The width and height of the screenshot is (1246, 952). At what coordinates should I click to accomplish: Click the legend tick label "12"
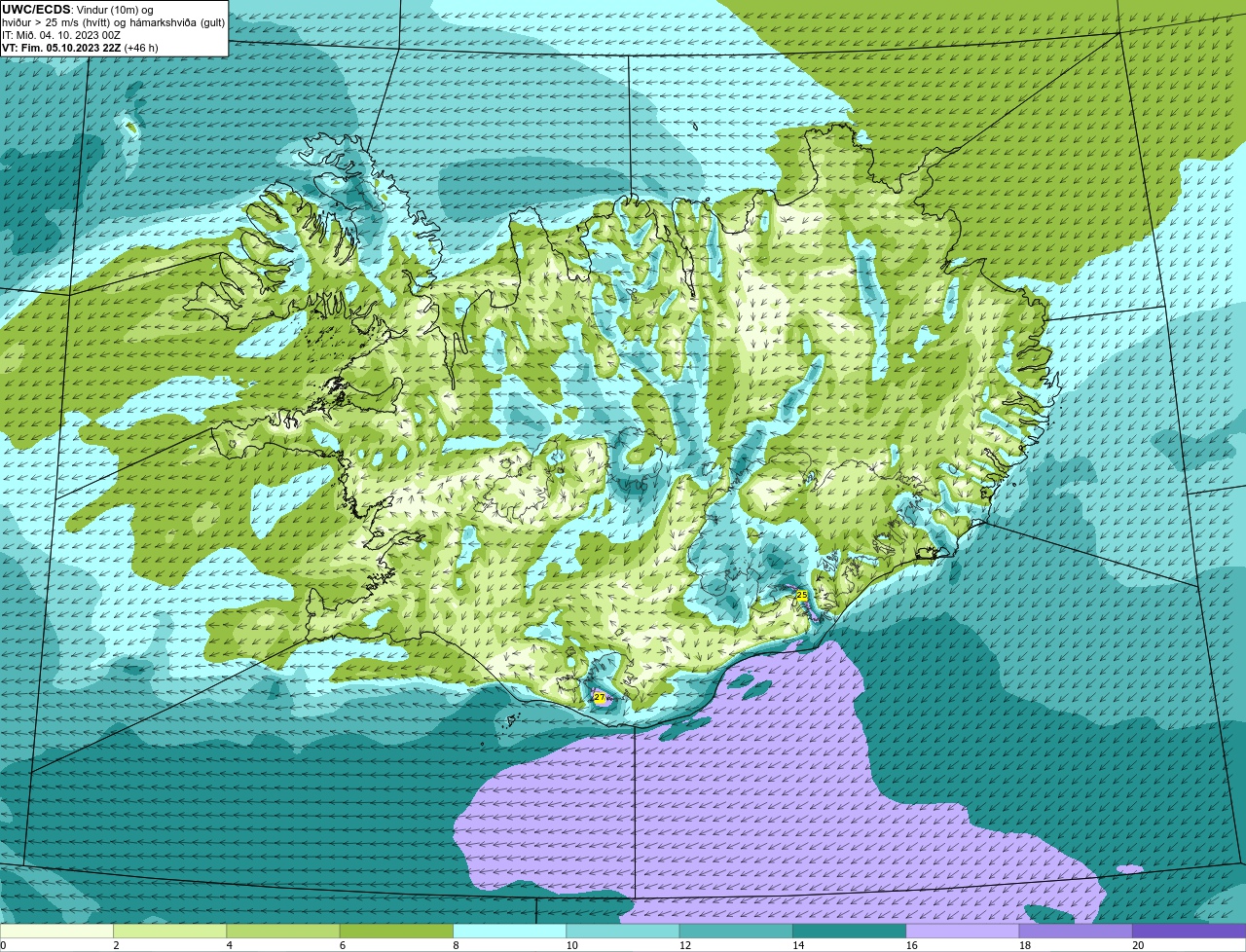(x=684, y=945)
